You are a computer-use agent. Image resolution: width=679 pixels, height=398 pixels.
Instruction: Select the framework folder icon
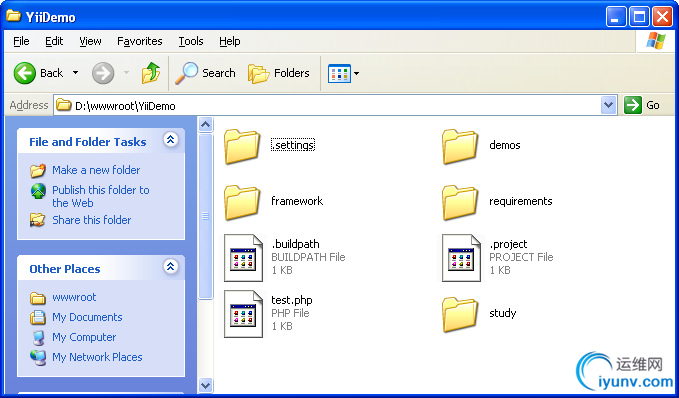(242, 202)
